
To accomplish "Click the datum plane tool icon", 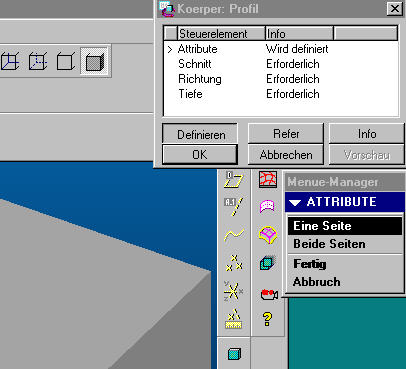I will click(x=234, y=179).
